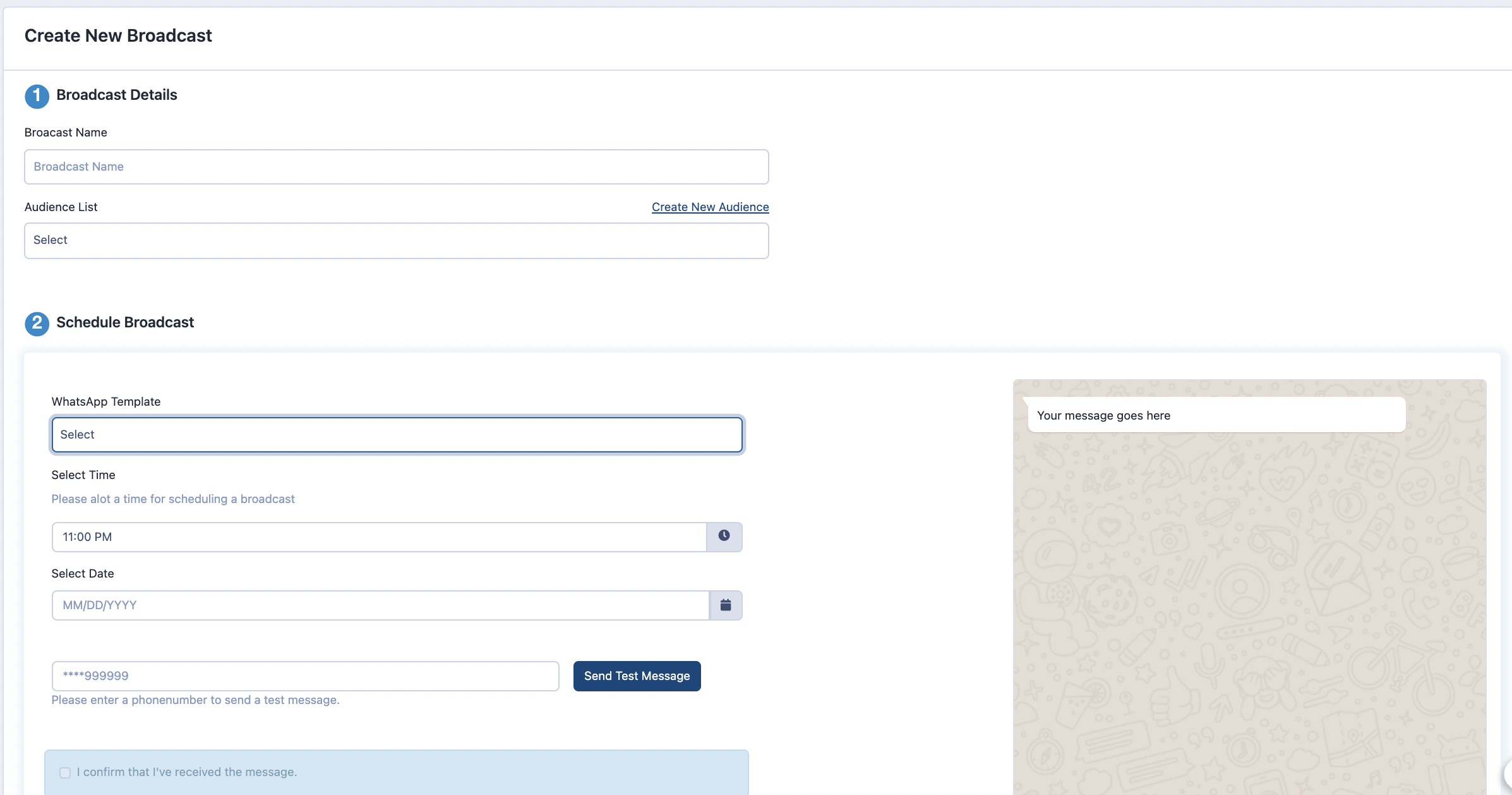The height and width of the screenshot is (795, 1512).
Task: Click the 11:00 PM time field
Action: pyautogui.click(x=379, y=537)
